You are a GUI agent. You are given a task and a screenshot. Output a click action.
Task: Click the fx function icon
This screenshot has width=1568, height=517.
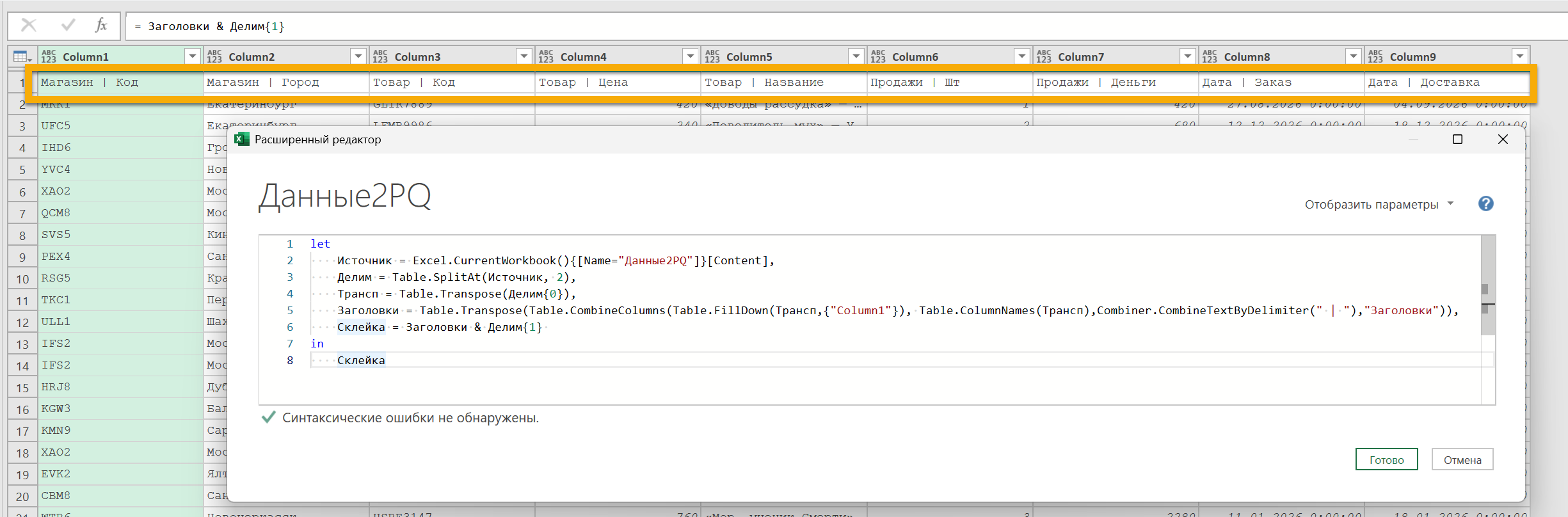click(101, 26)
